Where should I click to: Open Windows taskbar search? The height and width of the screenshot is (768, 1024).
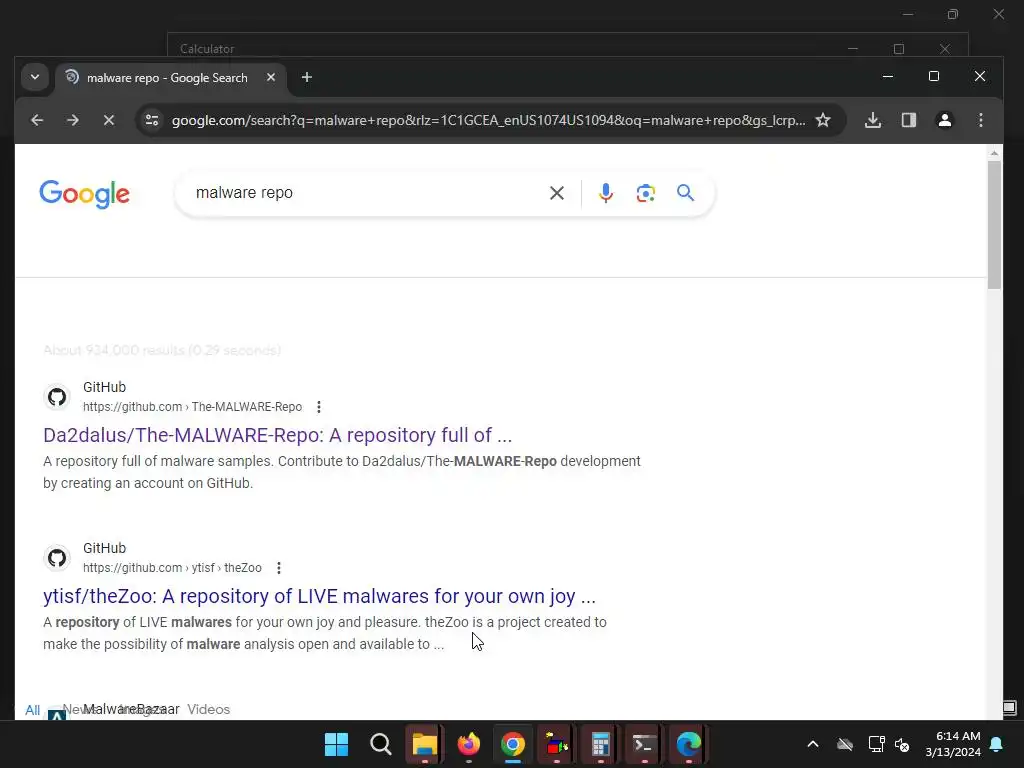(x=381, y=744)
